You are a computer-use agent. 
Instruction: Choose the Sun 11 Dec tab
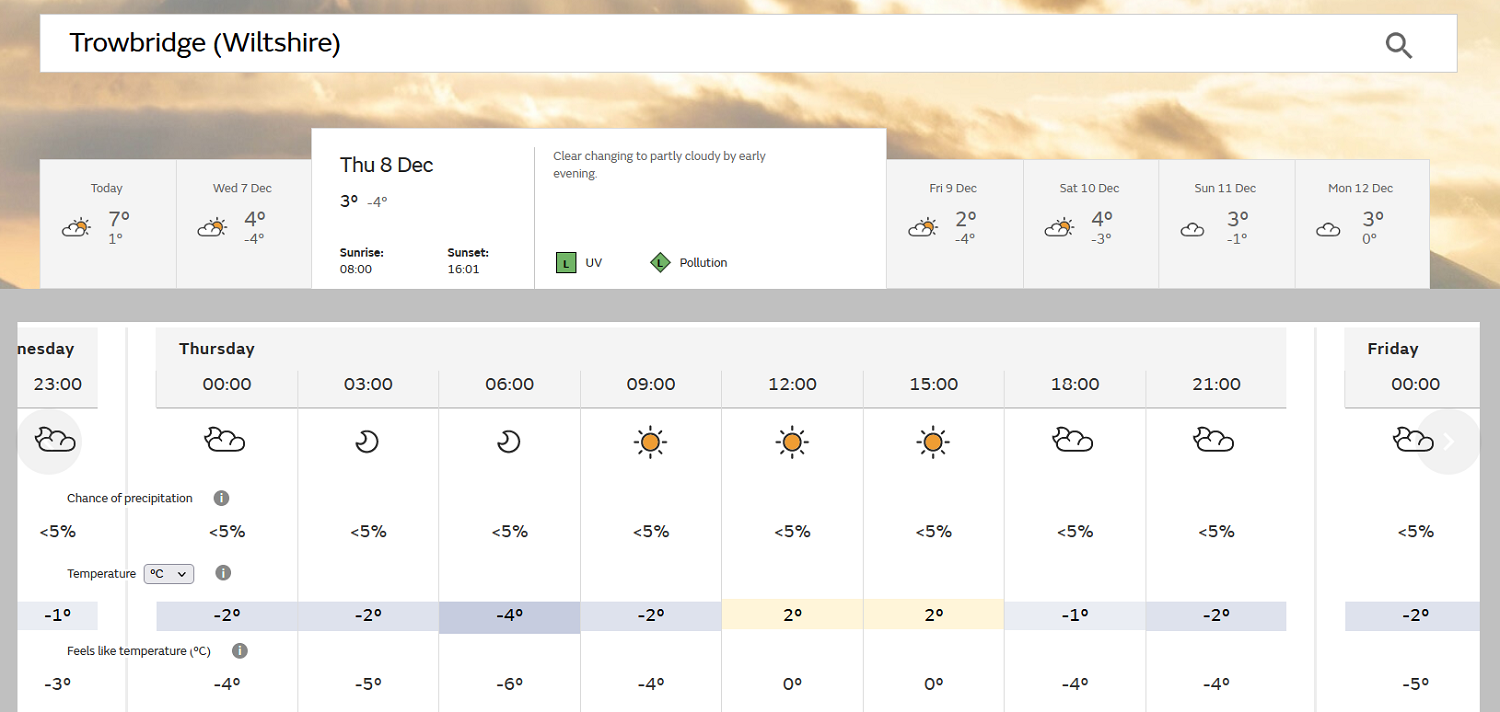point(1225,223)
